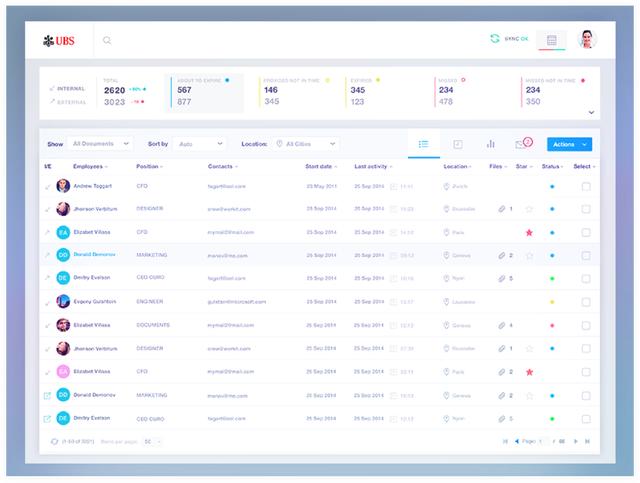The width and height of the screenshot is (640, 483).
Task: Open file attachments for Jhonson Verbitum
Action: tap(503, 209)
